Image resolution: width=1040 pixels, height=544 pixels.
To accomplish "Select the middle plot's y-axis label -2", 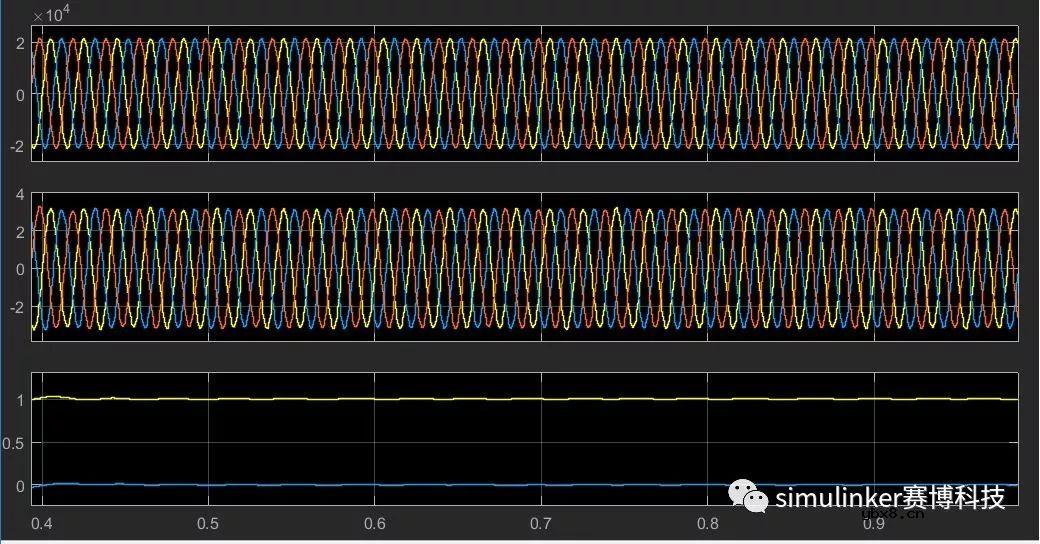I will [15, 305].
